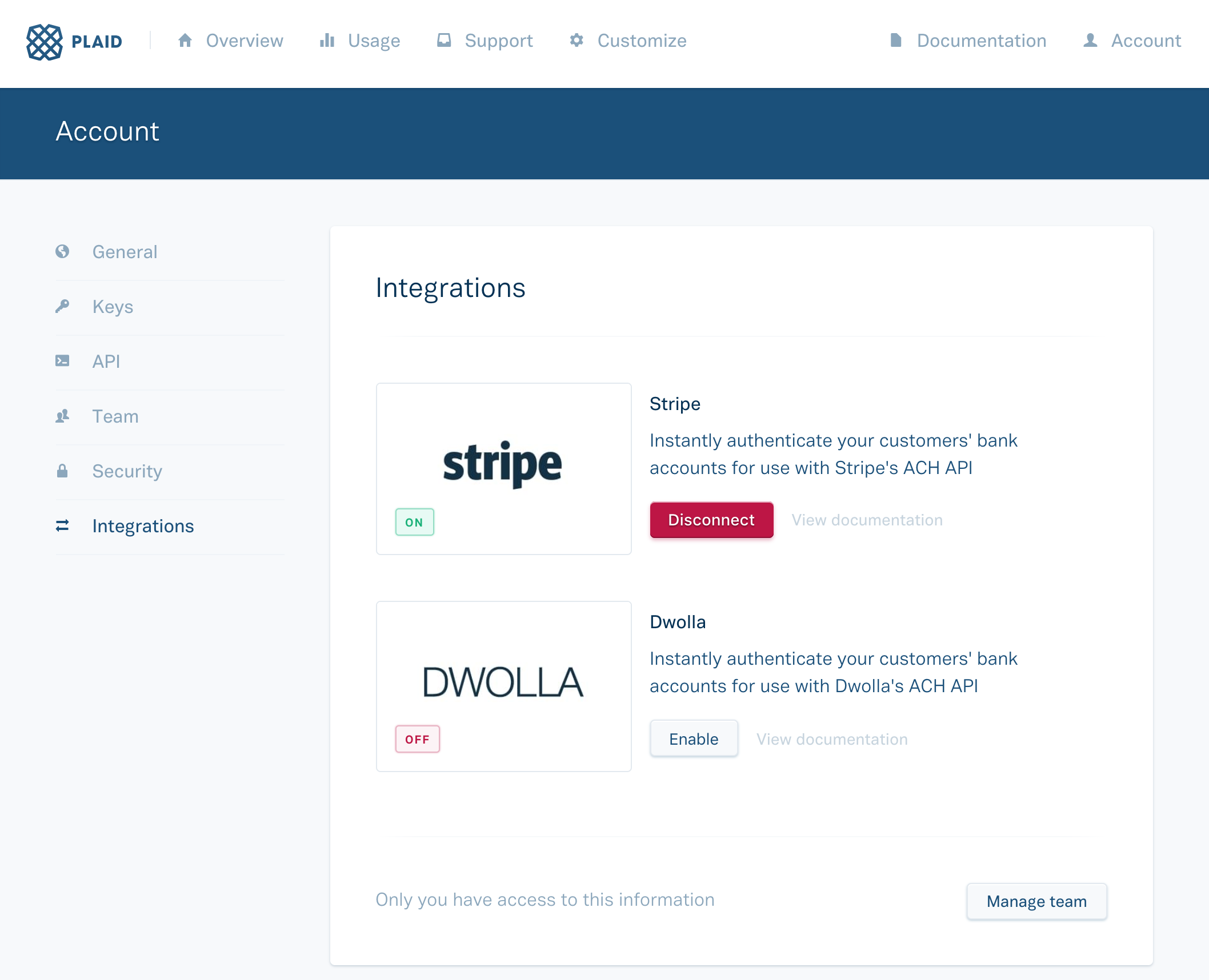The image size is (1209, 980).
Task: Select API in the sidebar
Action: click(x=170, y=362)
